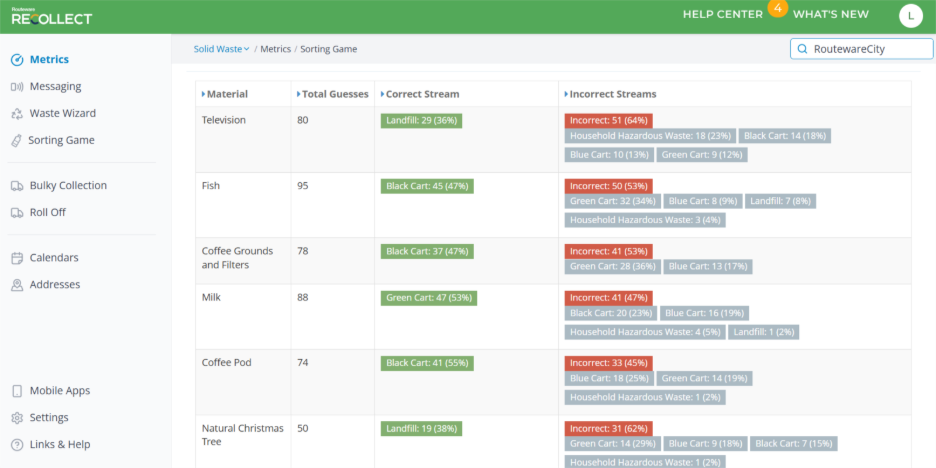Image resolution: width=936 pixels, height=468 pixels.
Task: Click the Landfill: 1 (2%) tag
Action: (x=764, y=332)
